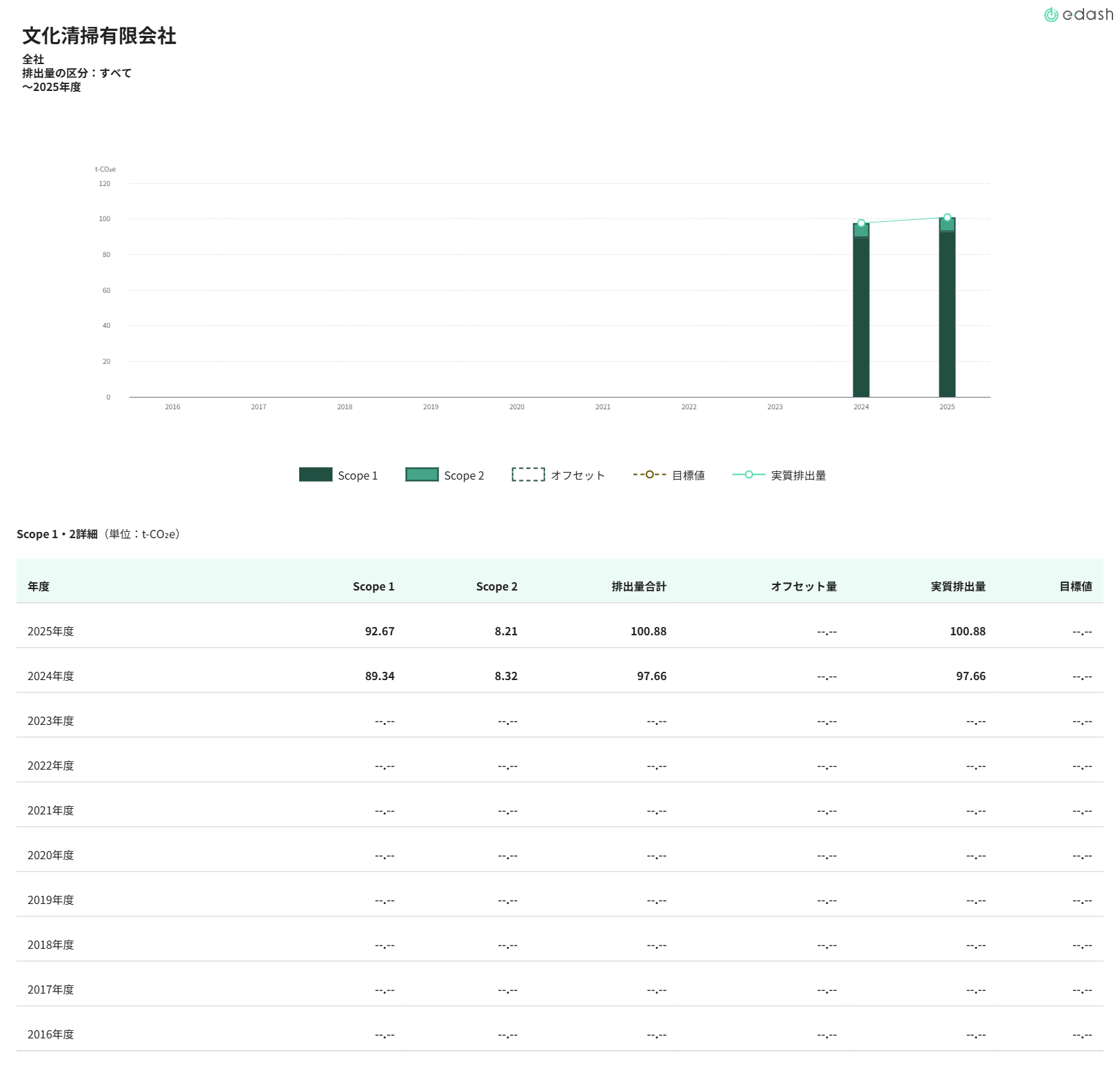Click the 年度 column header

39,586
